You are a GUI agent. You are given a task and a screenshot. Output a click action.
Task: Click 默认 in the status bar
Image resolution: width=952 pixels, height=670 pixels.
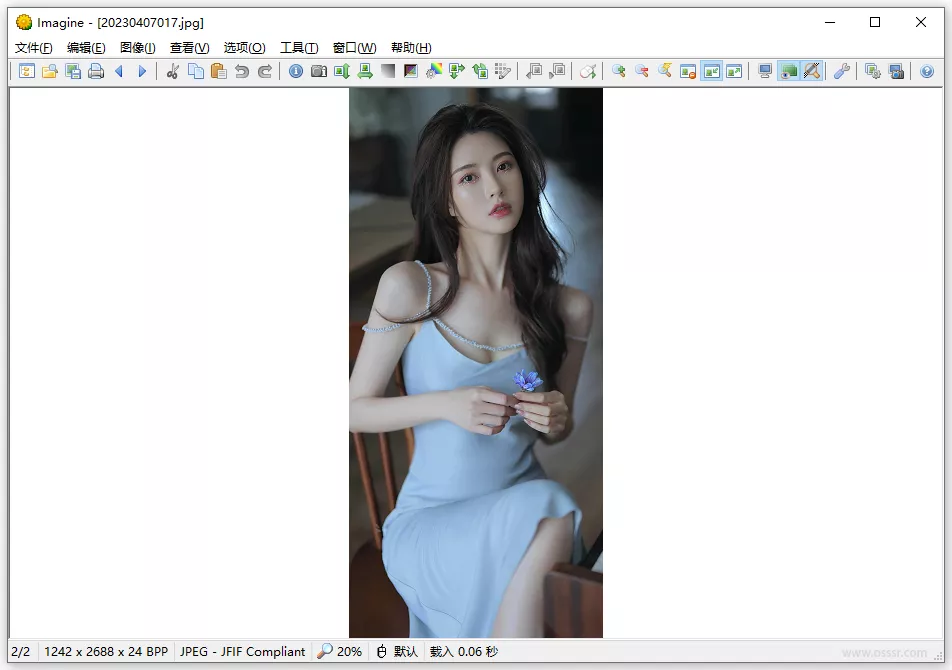pos(396,651)
